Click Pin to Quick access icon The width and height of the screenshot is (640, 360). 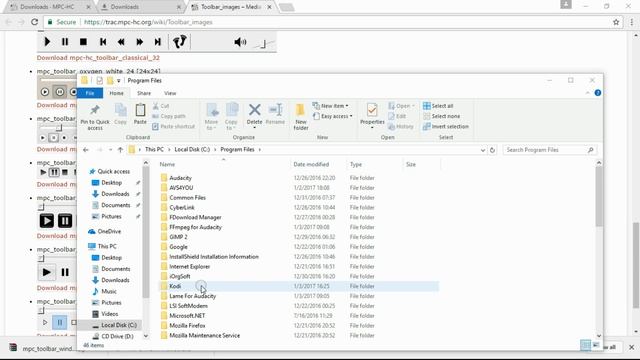pos(95,110)
